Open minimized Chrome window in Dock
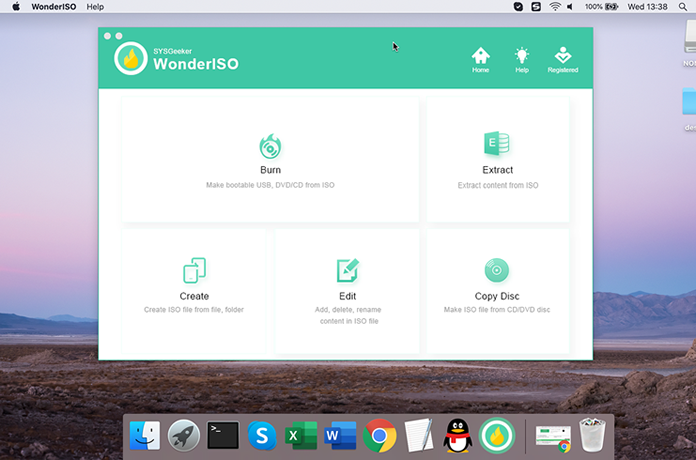Screen dimensions: 696x460 coord(553,437)
